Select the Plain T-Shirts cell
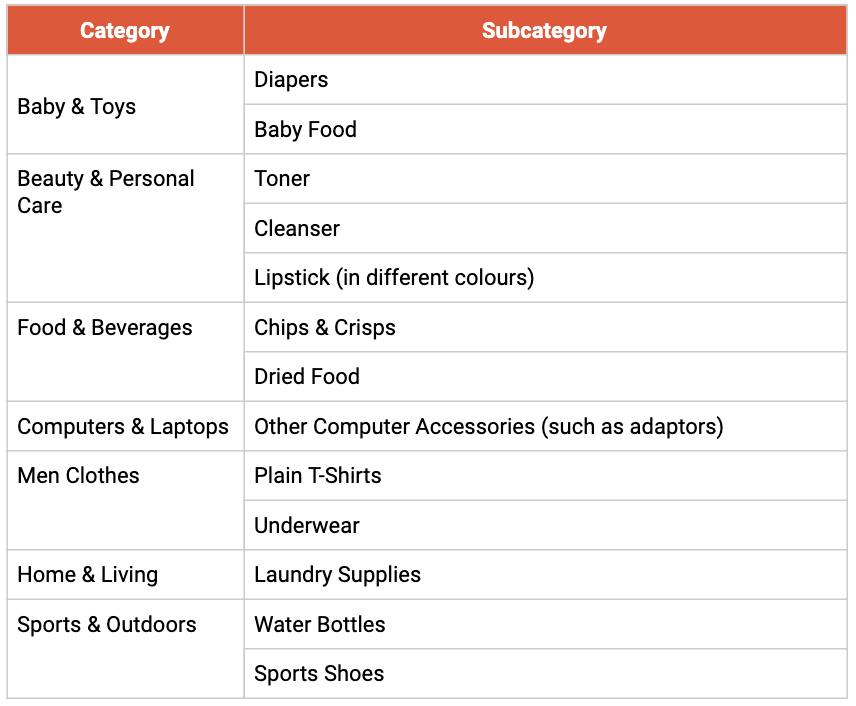The image size is (856, 706). click(318, 476)
